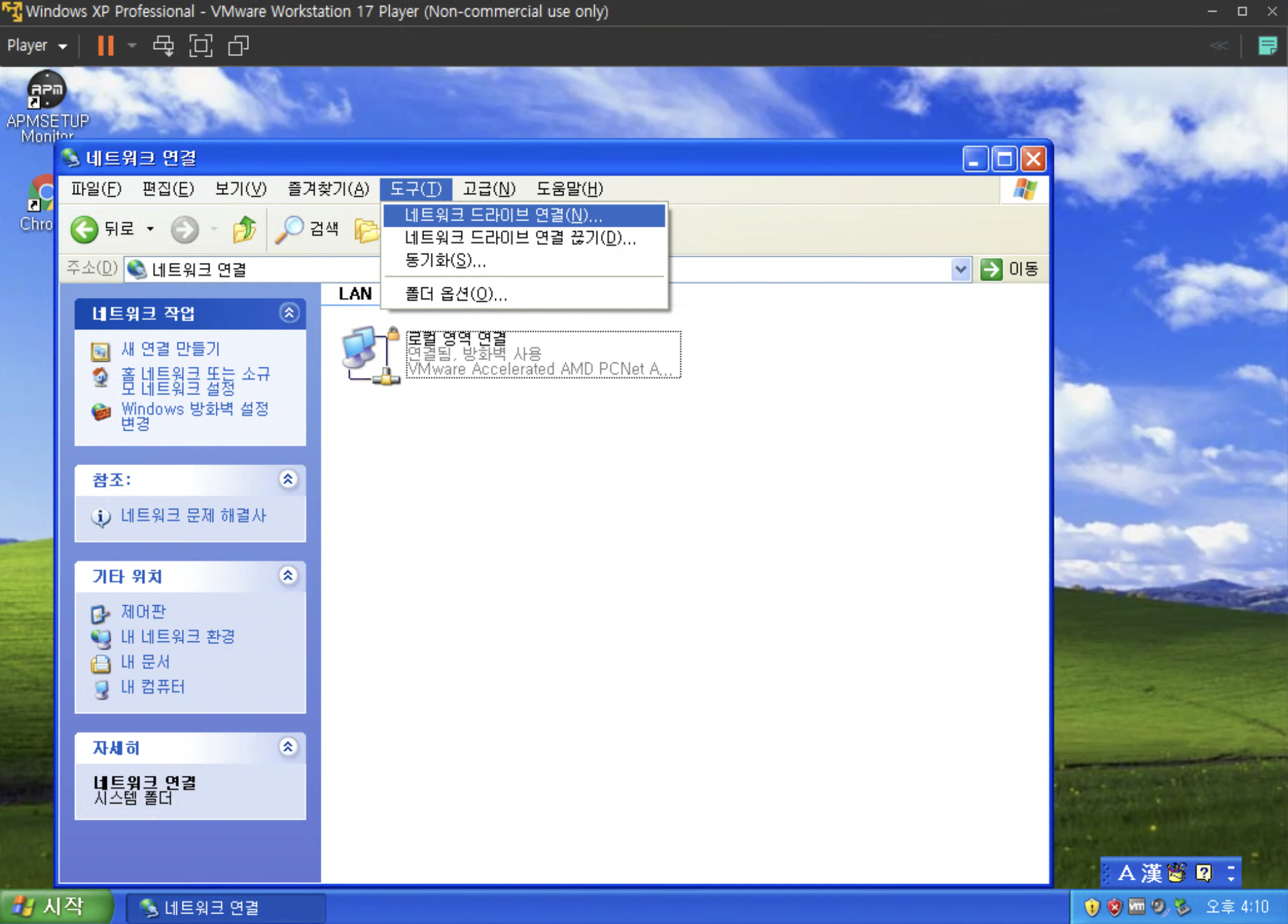1288x924 pixels.
Task: Open the Search magnifier tool
Action: point(289,230)
